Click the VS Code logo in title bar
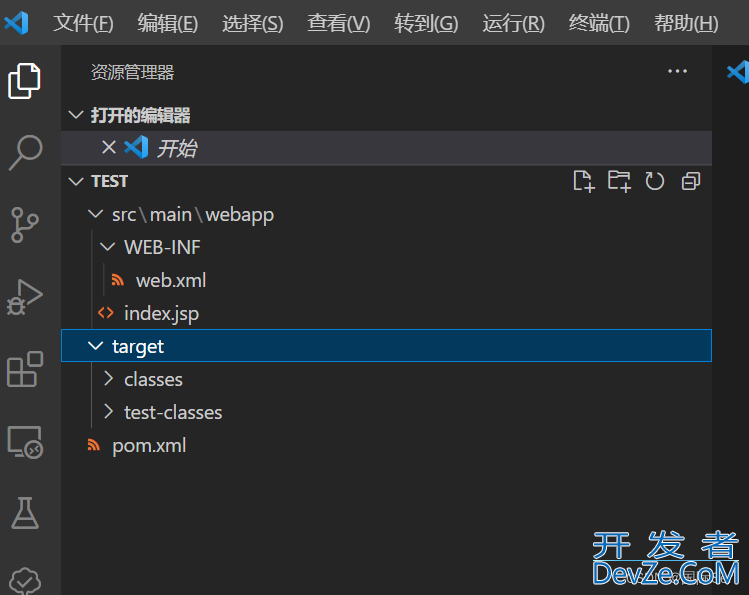This screenshot has height=595, width=749. tap(17, 22)
